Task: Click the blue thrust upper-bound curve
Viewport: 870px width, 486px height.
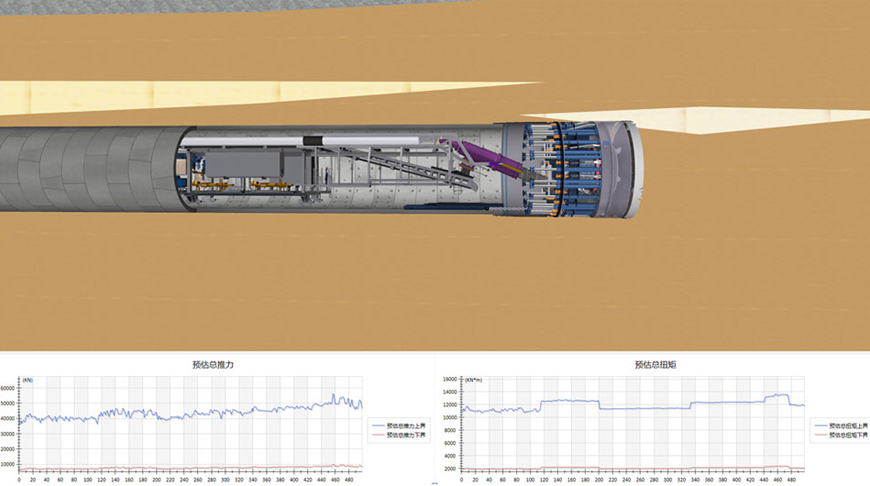Action: pyautogui.click(x=200, y=413)
